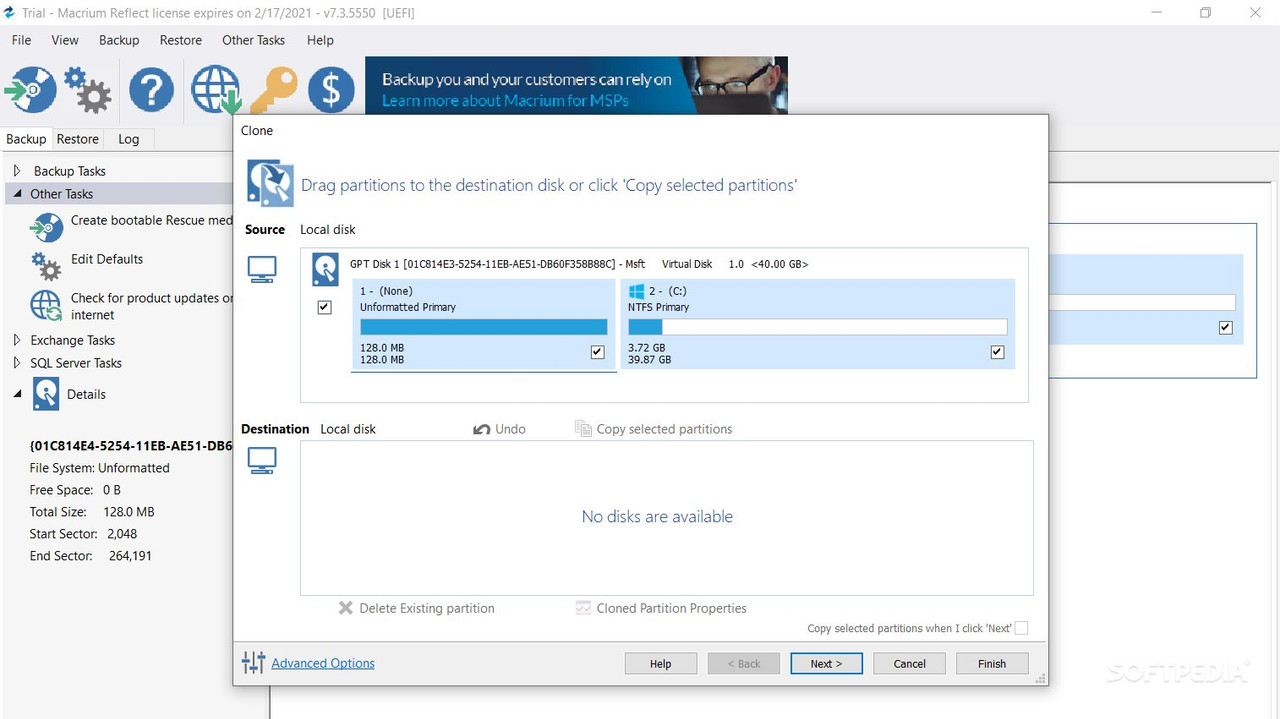This screenshot has height=719, width=1280.
Task: Toggle the checkbox in the background disk panel
Action: click(x=1226, y=327)
